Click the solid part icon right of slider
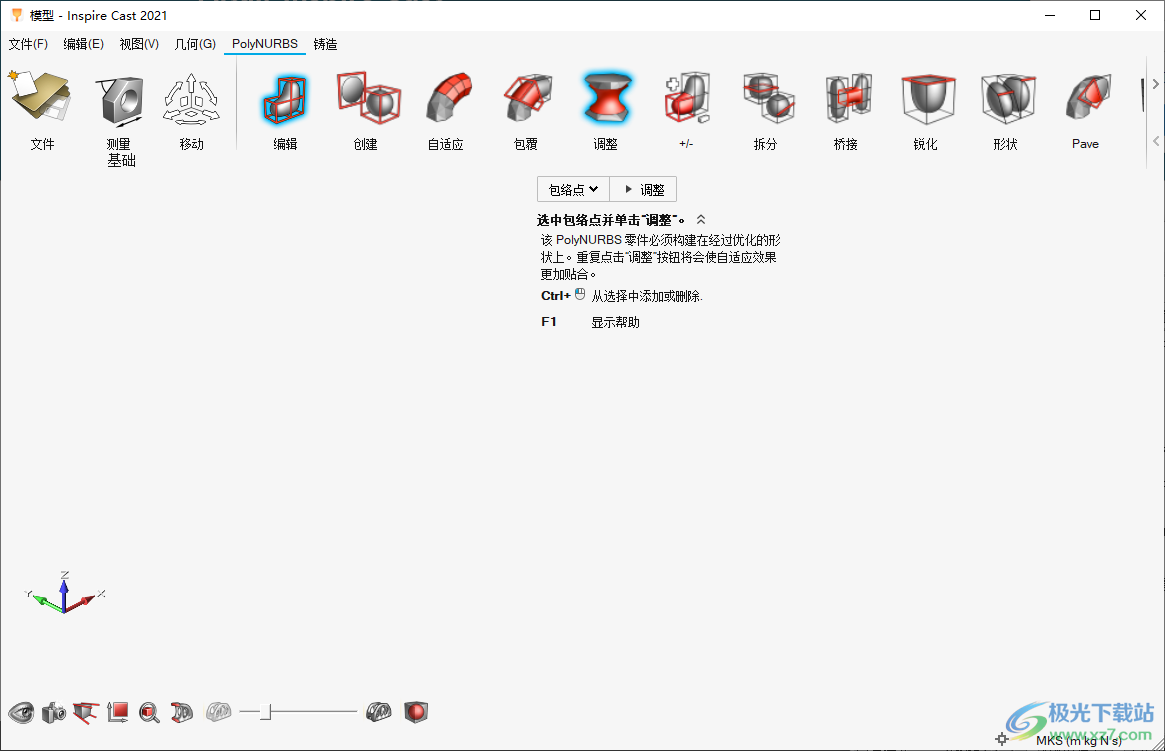 (379, 712)
